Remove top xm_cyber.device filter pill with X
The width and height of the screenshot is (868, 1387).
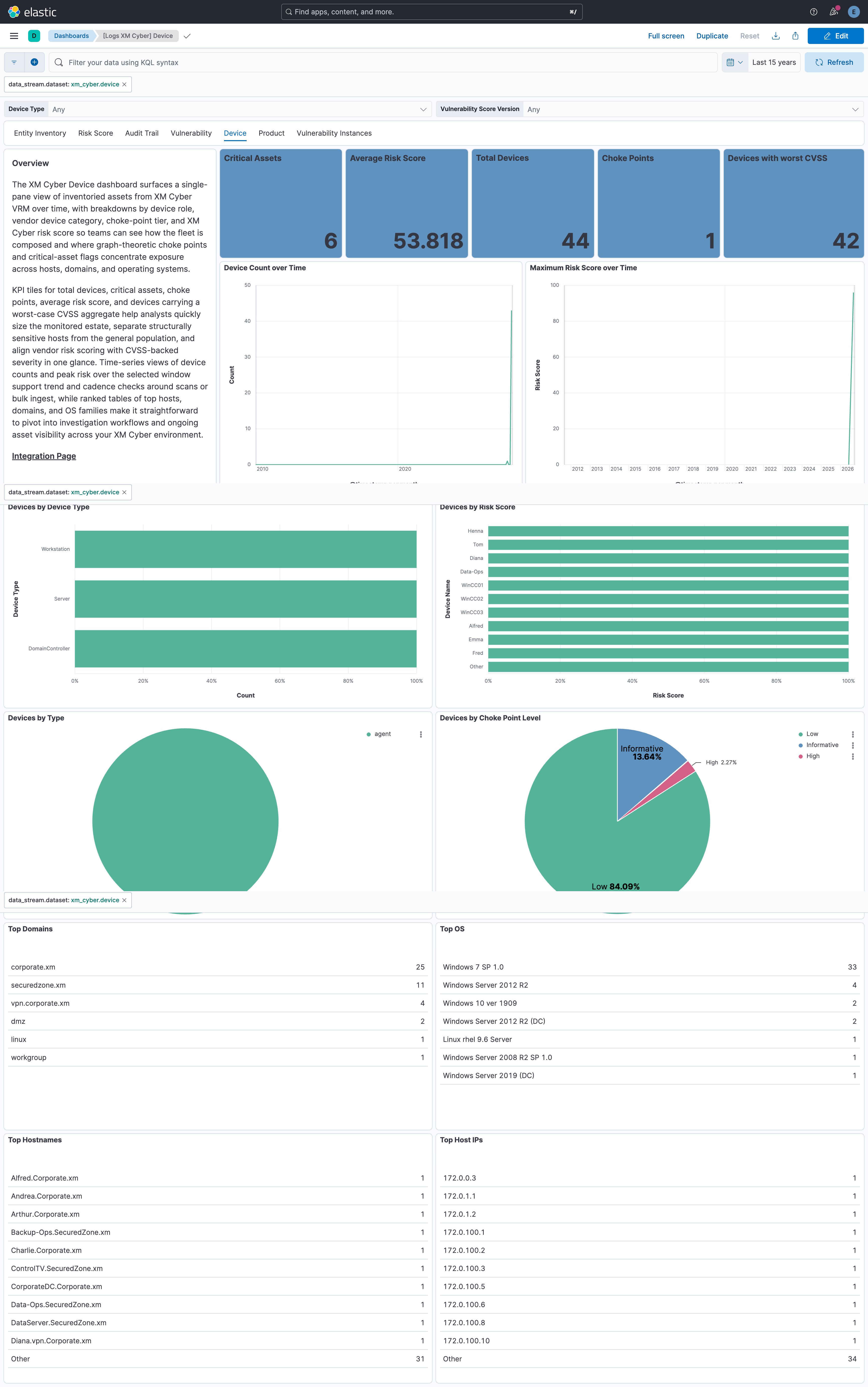(125, 84)
